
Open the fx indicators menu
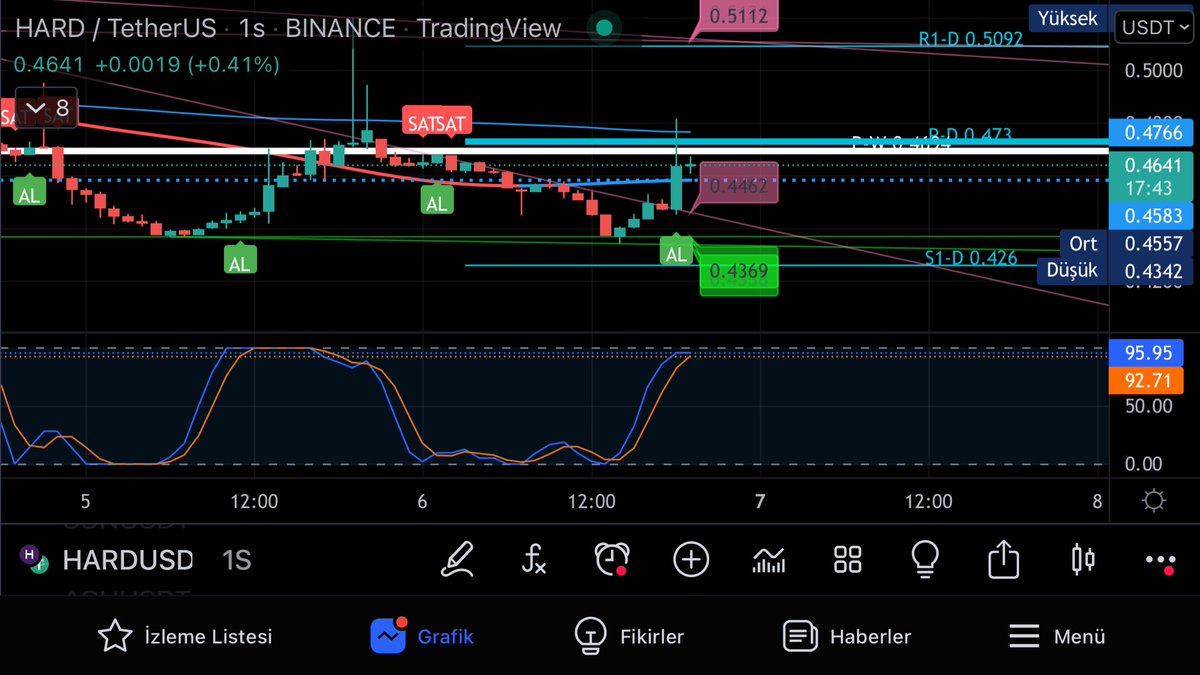(534, 559)
